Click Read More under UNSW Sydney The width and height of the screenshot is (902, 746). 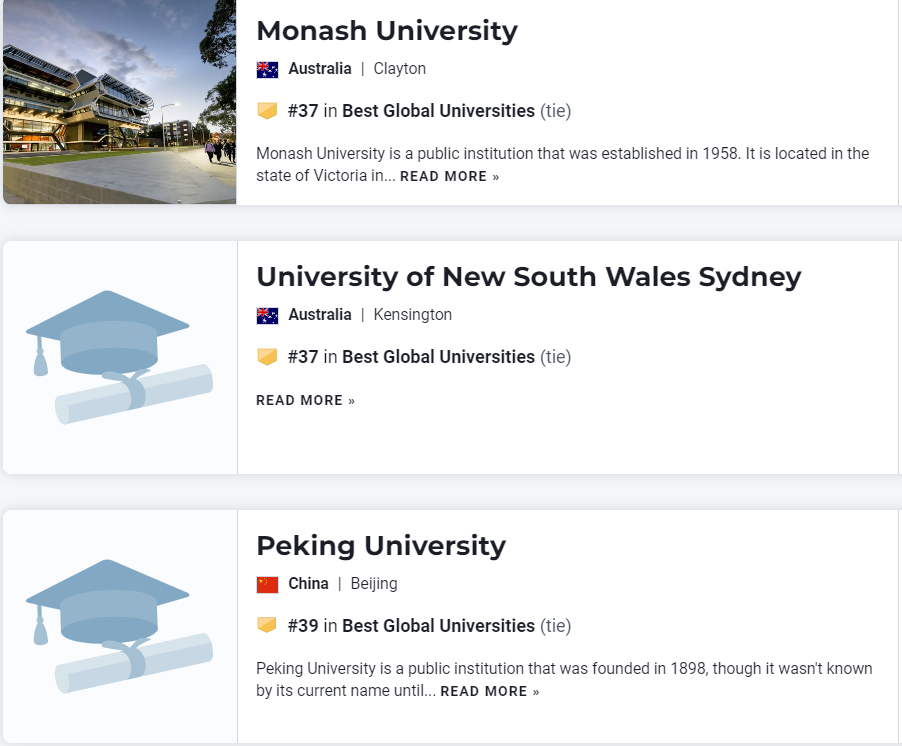(305, 401)
